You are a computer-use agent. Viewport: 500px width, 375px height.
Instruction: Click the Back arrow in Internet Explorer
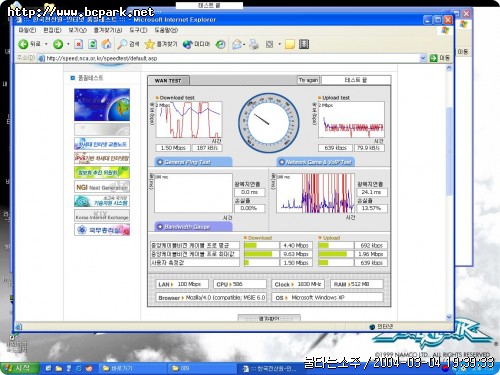(23, 44)
